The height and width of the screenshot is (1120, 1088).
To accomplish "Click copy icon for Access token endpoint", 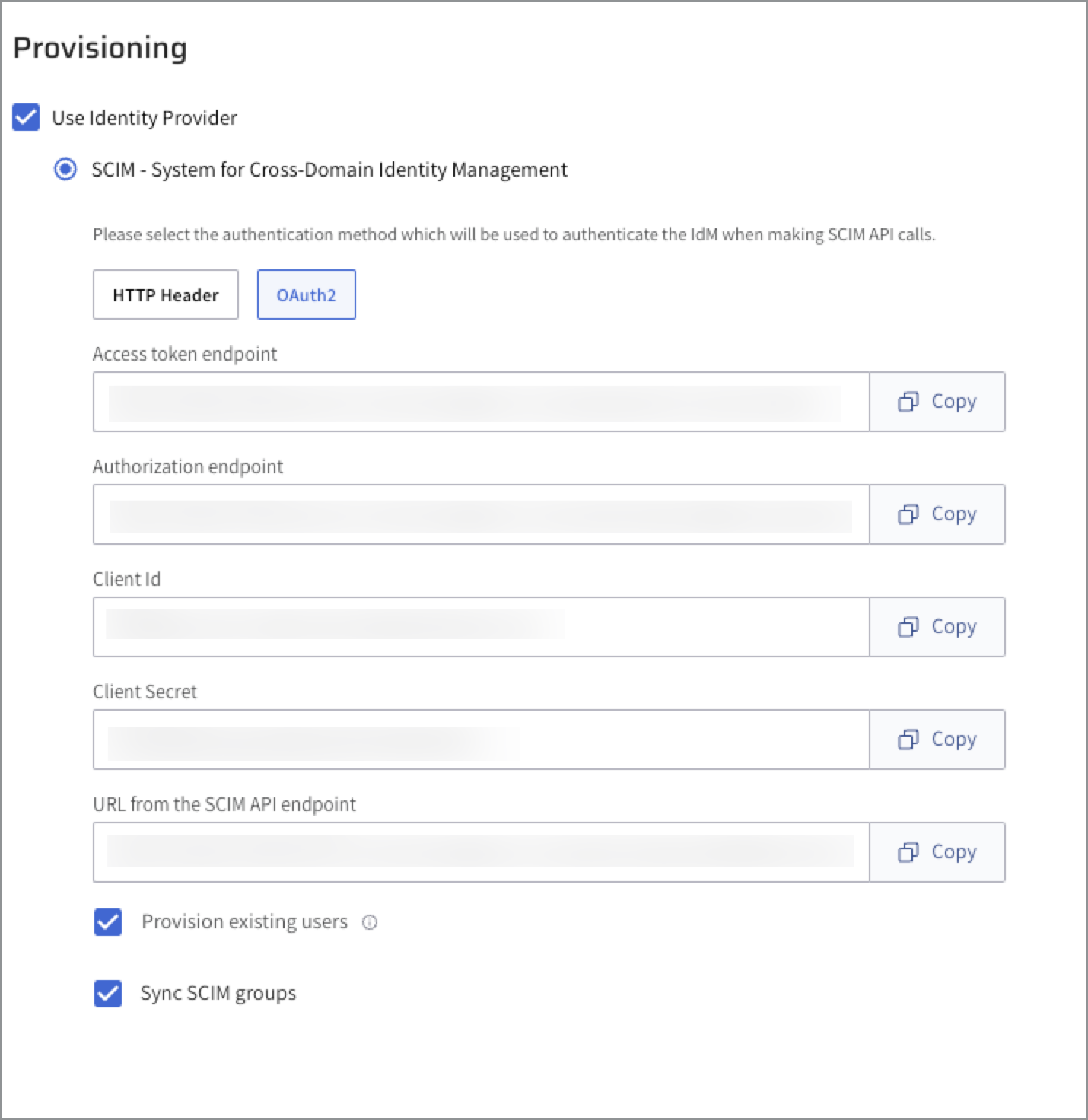I will [908, 402].
